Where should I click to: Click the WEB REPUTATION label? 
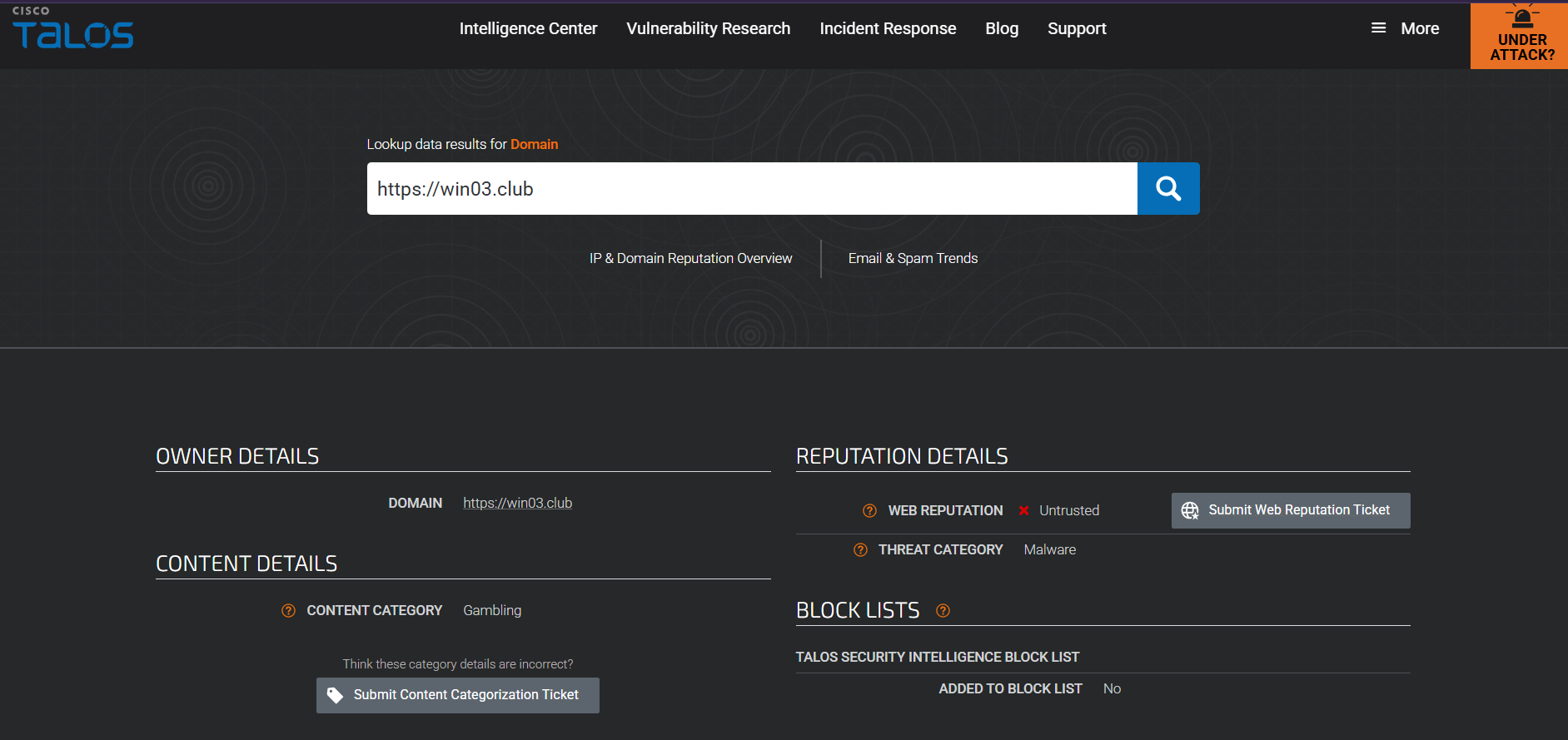coord(945,511)
